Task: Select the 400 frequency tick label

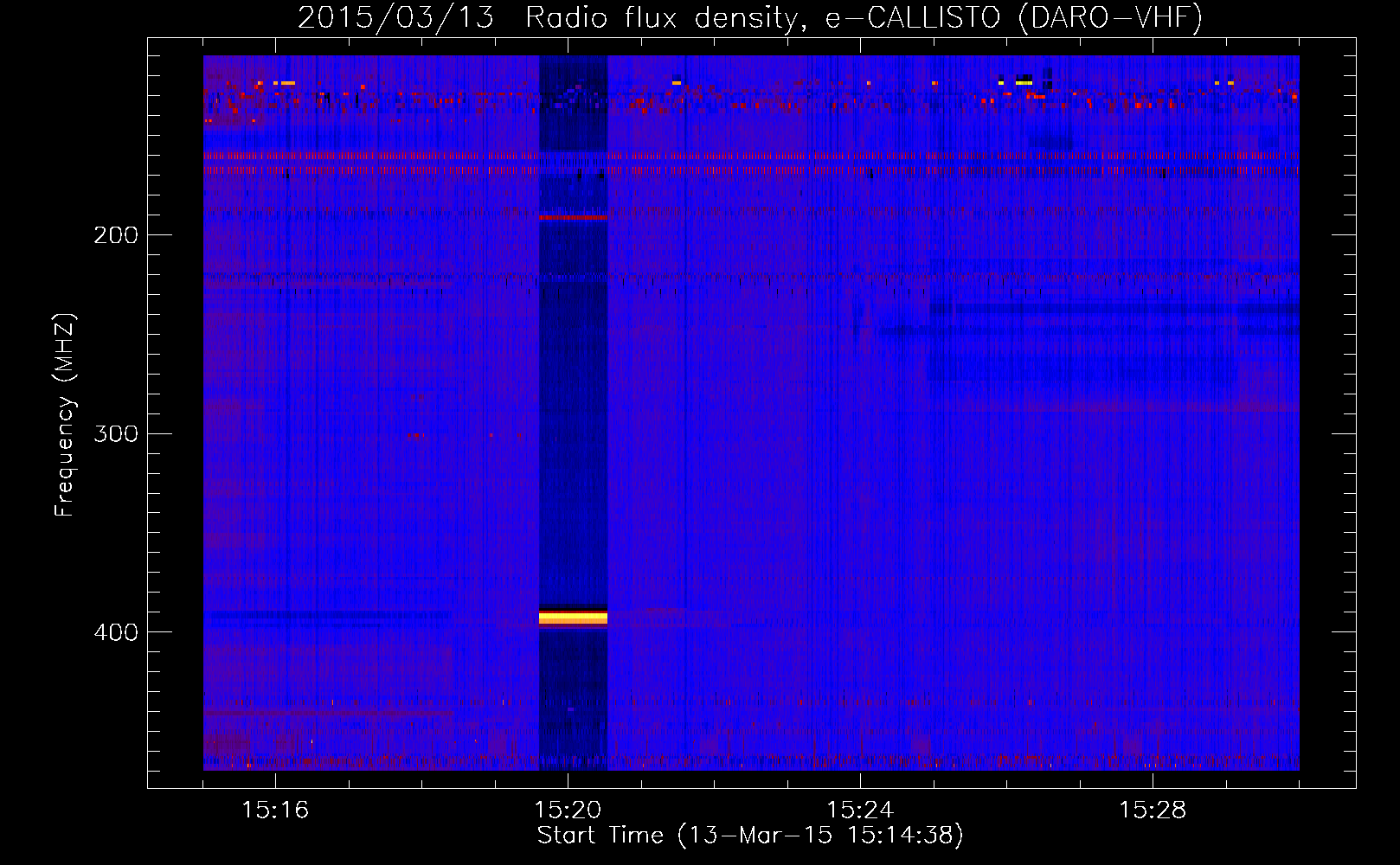Action: click(116, 632)
